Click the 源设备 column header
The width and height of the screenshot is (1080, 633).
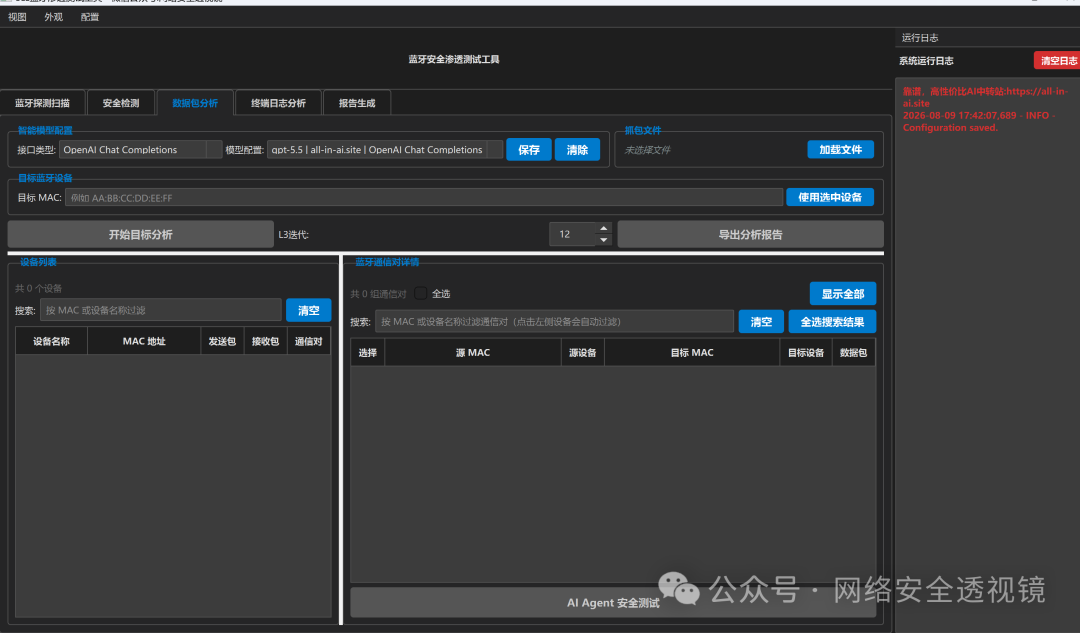tap(583, 353)
